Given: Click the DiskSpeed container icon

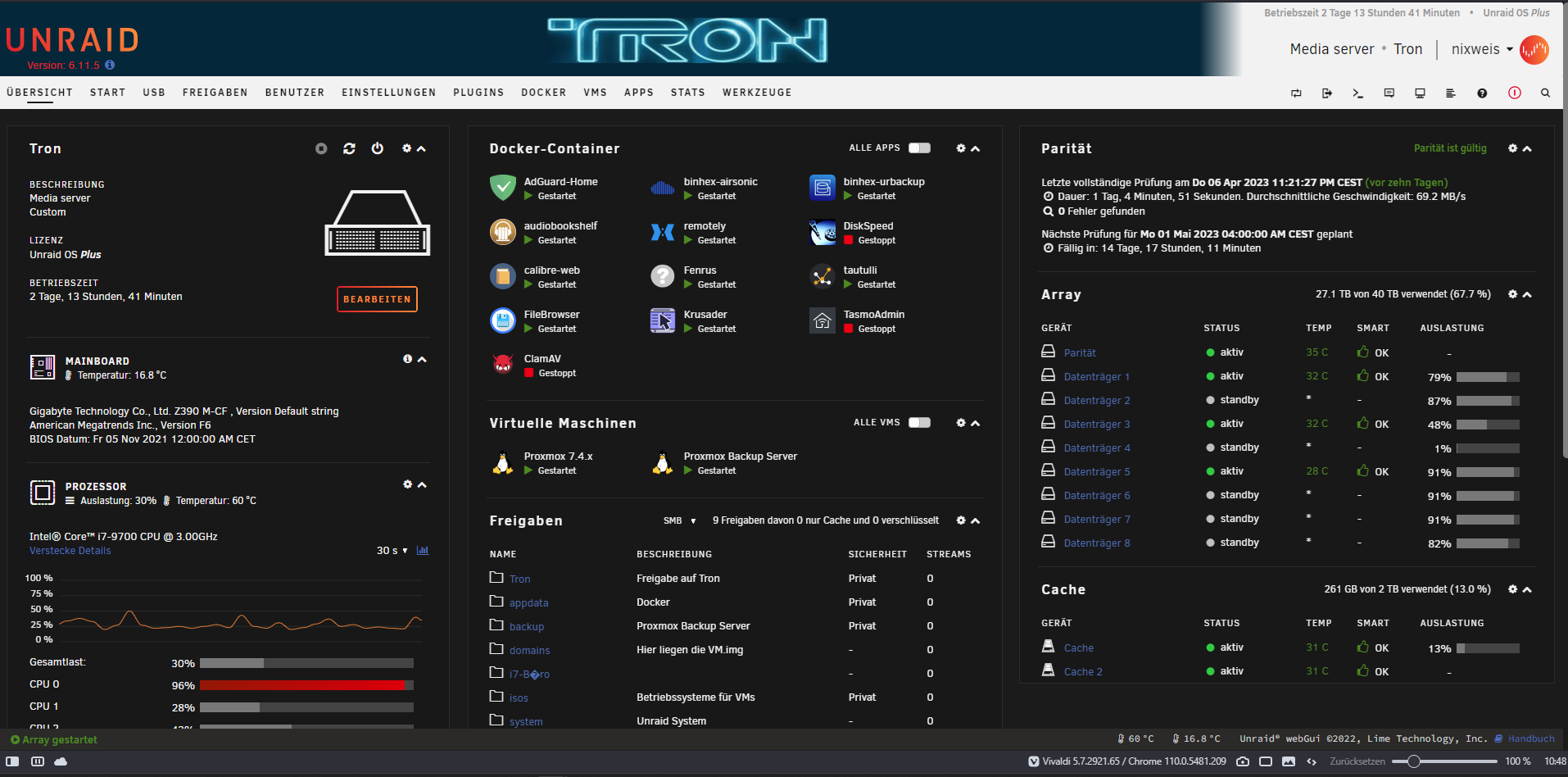Looking at the screenshot, I should 822,232.
